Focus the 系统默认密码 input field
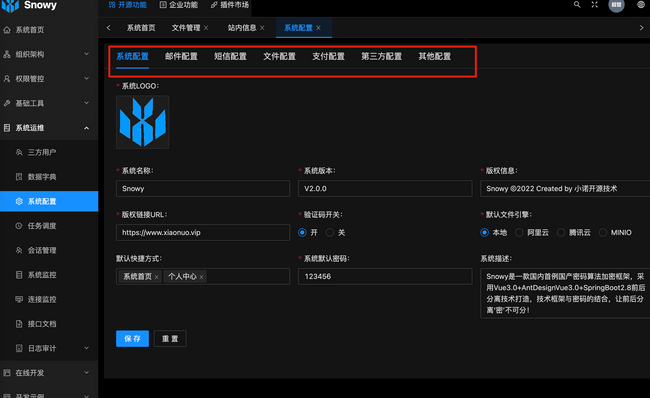Screen dimensions: 650x398 [385, 277]
